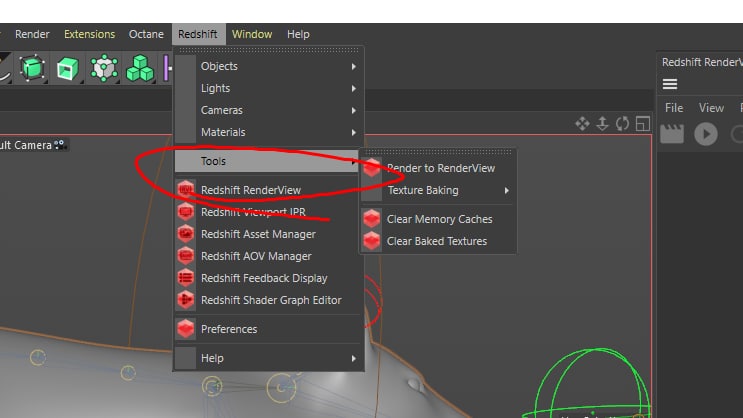Image resolution: width=743 pixels, height=418 pixels.
Task: Open the Window menu
Action: click(x=252, y=34)
